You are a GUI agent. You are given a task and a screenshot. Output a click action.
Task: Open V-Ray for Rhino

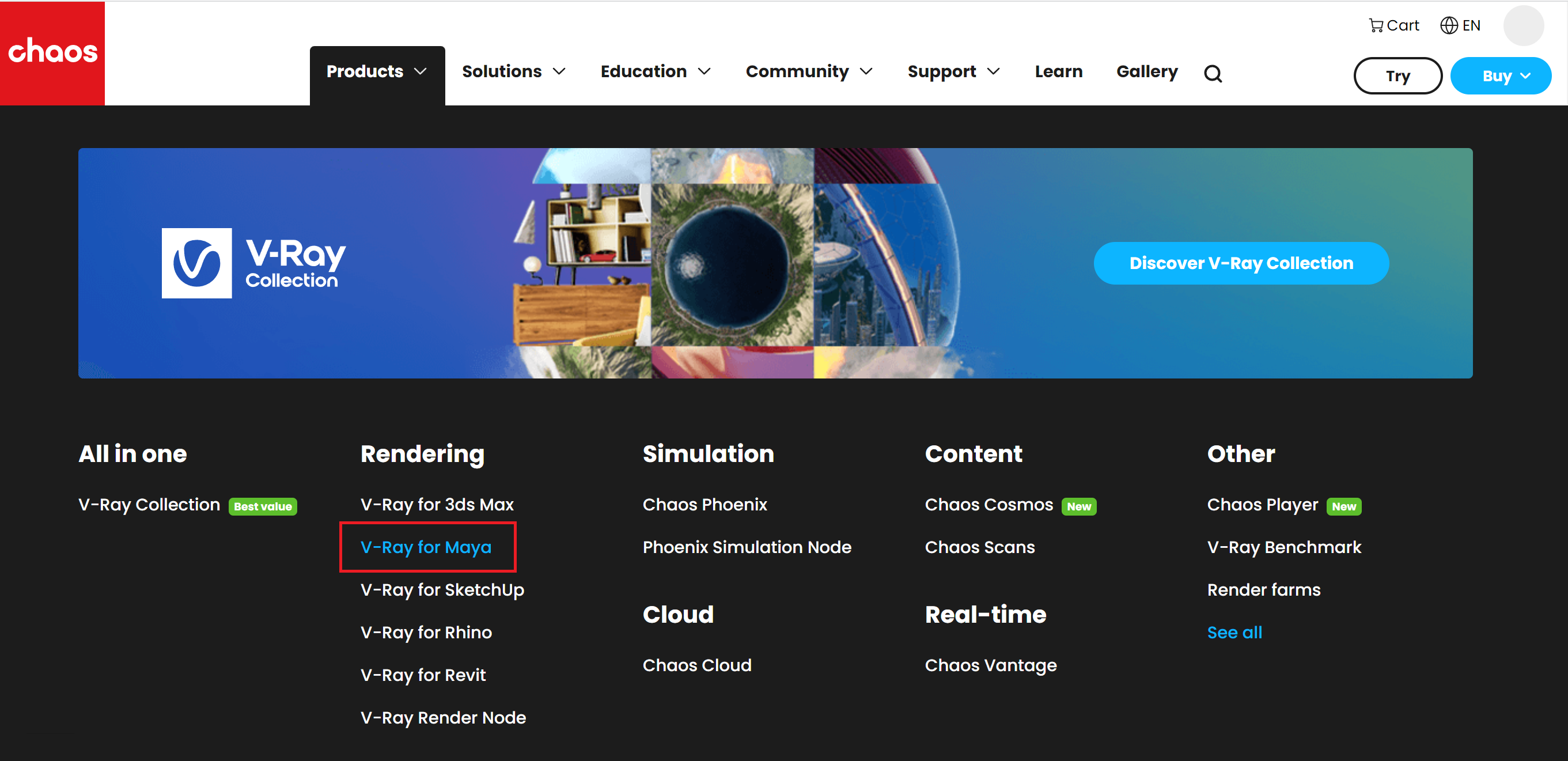click(426, 633)
